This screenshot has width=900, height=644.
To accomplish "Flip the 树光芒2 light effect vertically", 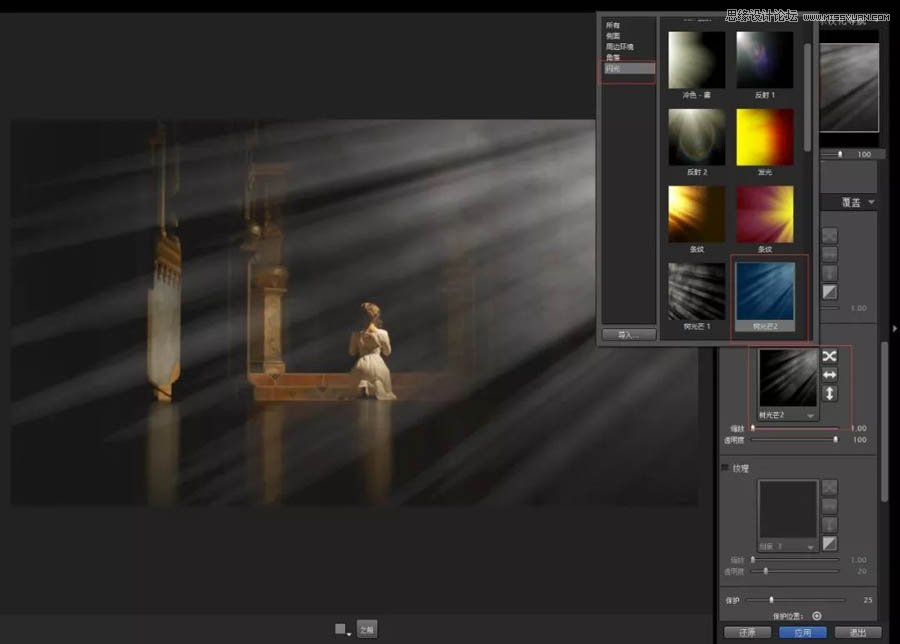I will coord(829,394).
